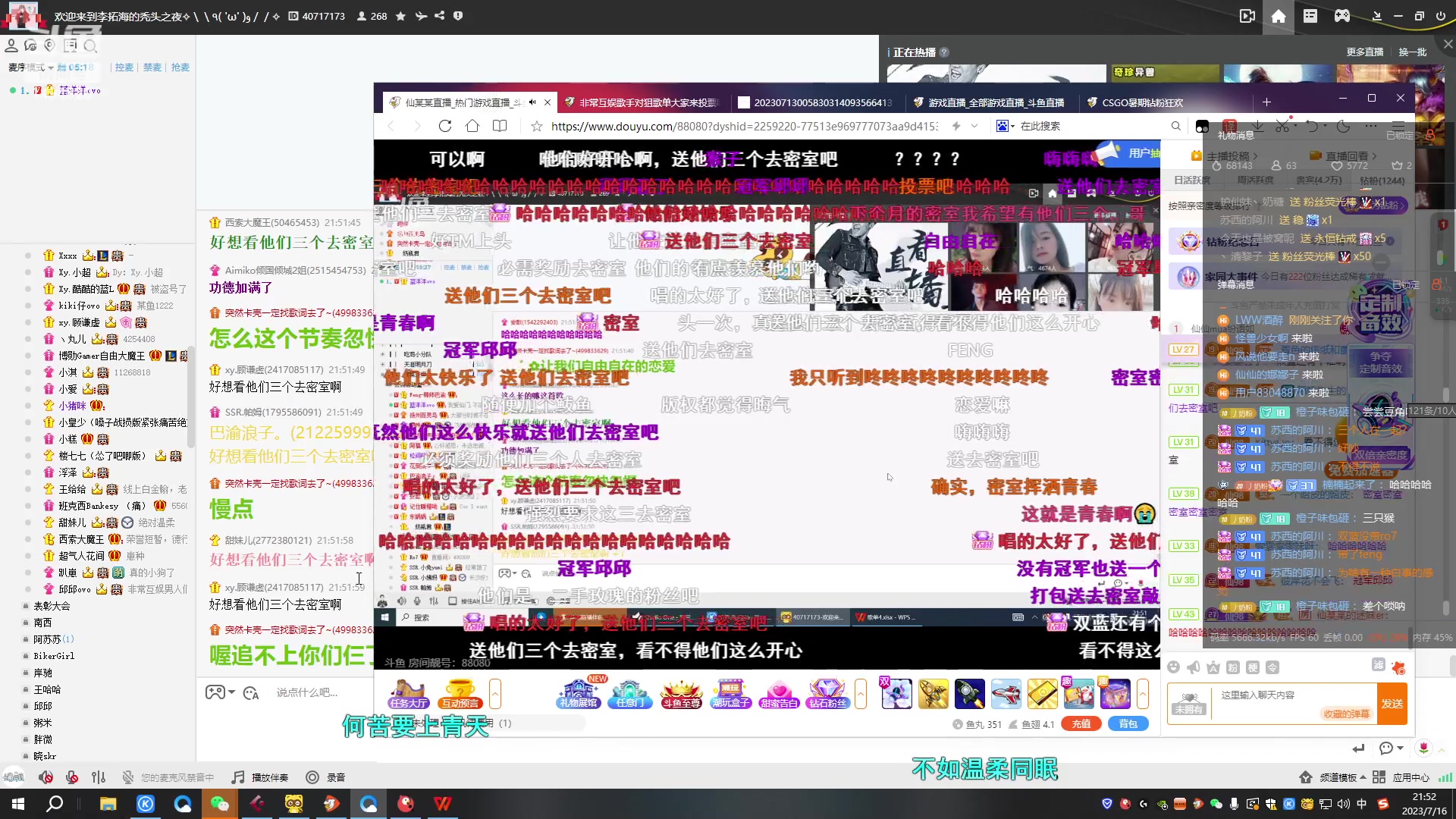Mute the sound icon on 仙某某直播 tab
The image size is (1456, 819).
[532, 102]
